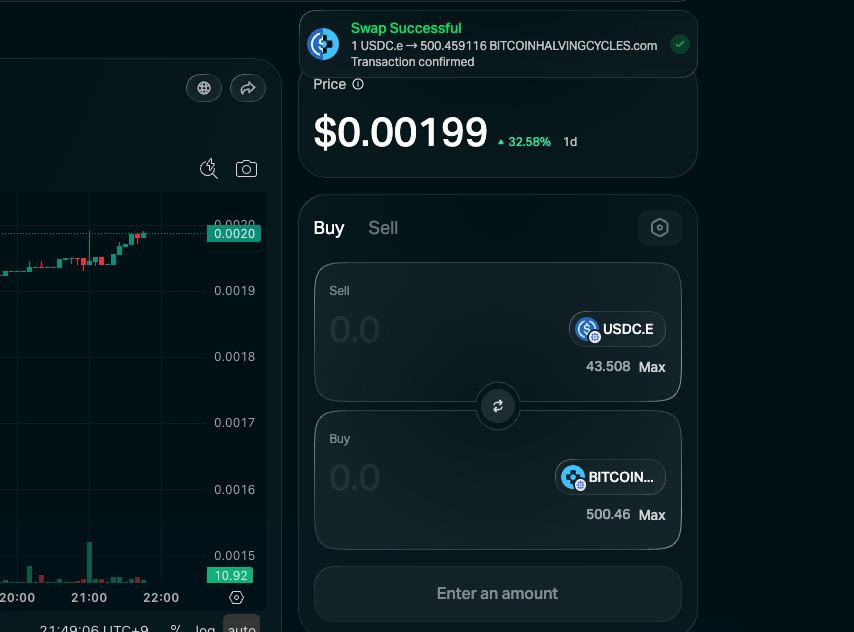Click the $0.00199 price value
This screenshot has height=632, width=854.
click(401, 132)
